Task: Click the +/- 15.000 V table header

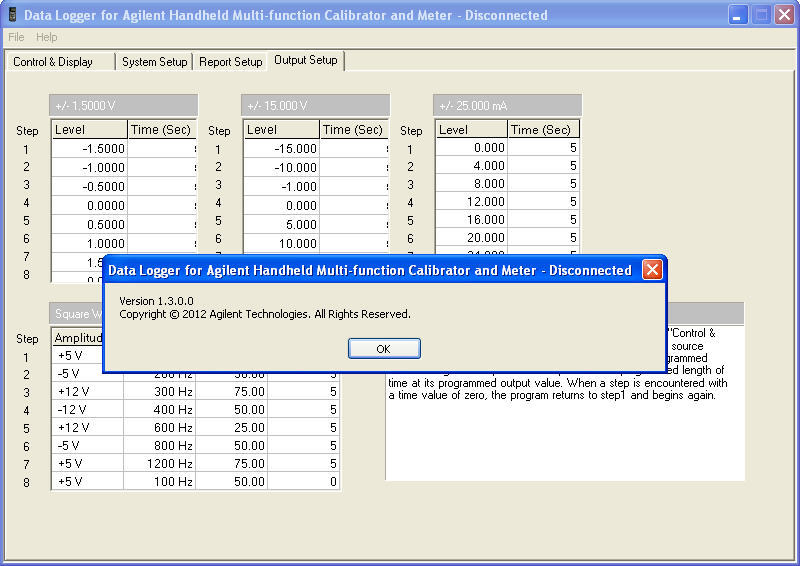Action: point(315,105)
